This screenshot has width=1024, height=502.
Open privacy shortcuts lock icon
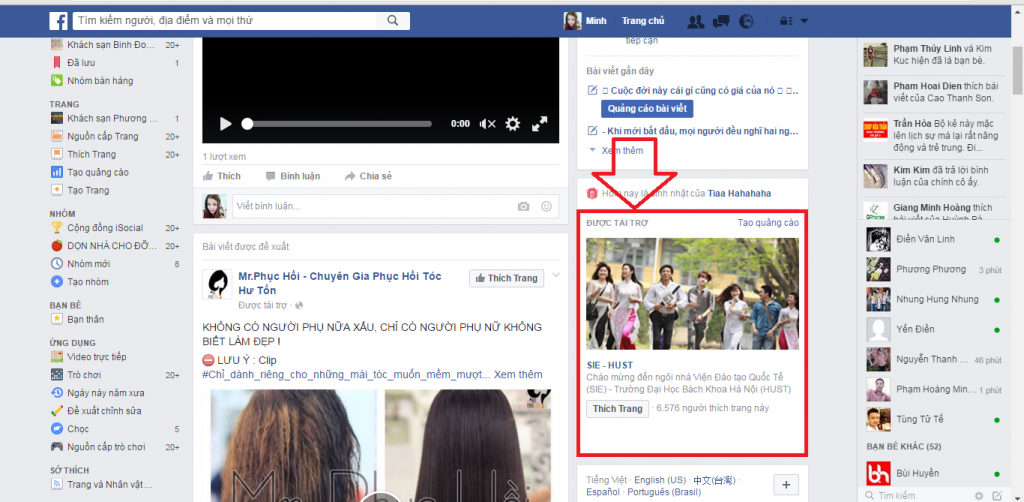tap(786, 21)
